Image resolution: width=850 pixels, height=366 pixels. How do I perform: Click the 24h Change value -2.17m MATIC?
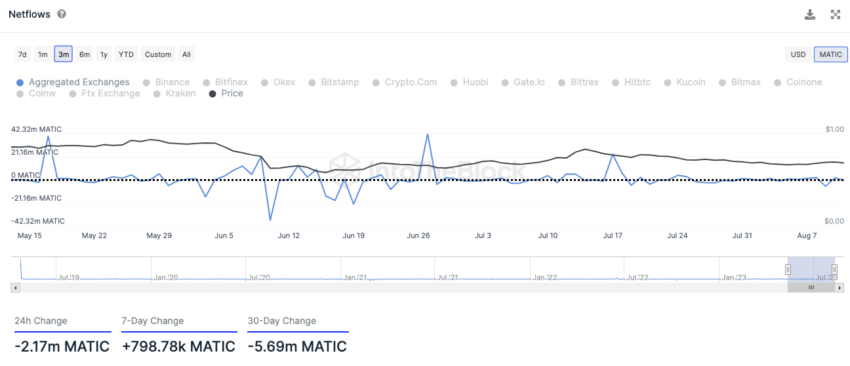(62, 346)
